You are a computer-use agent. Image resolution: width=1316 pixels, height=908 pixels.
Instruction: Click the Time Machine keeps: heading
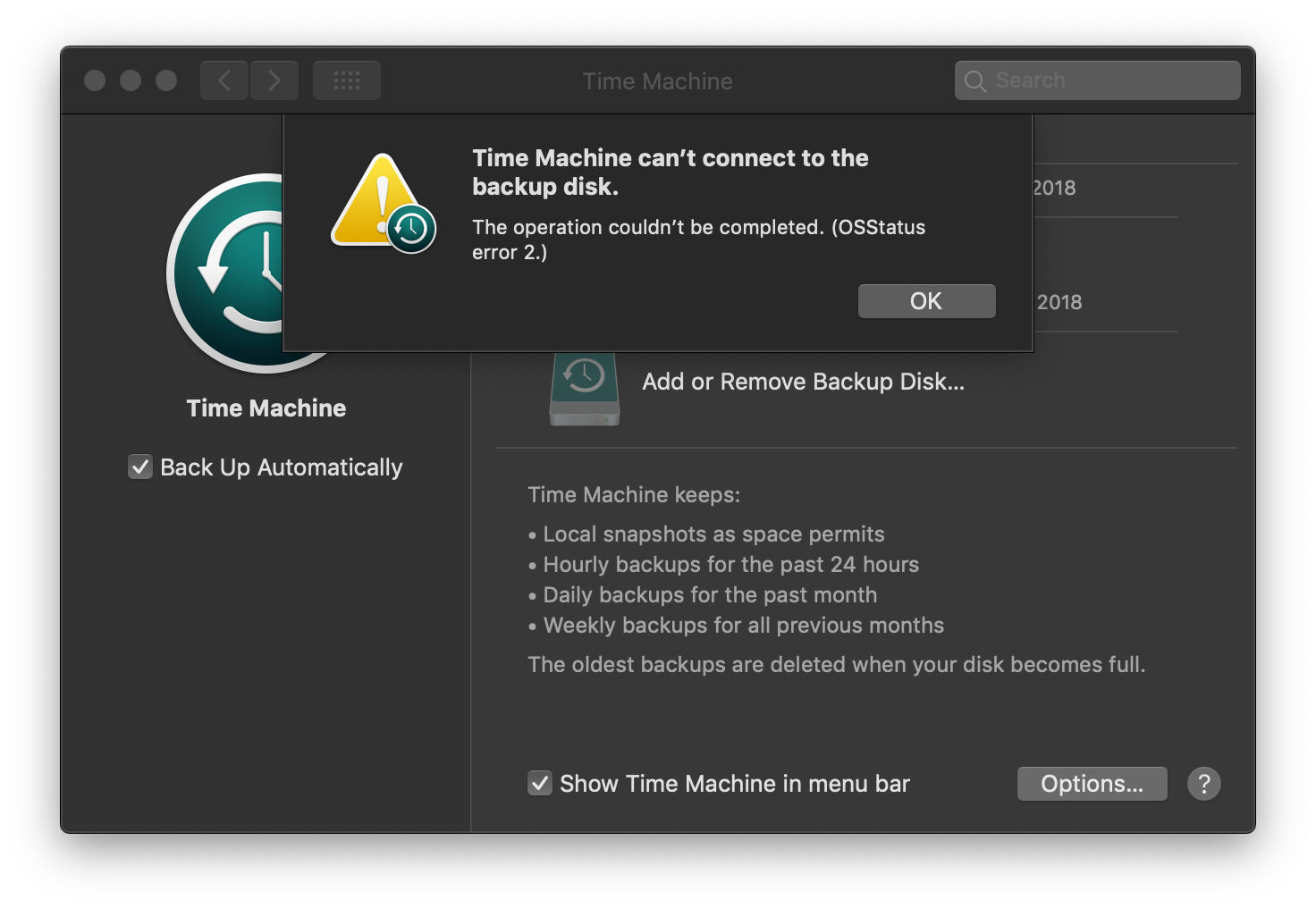click(x=634, y=494)
